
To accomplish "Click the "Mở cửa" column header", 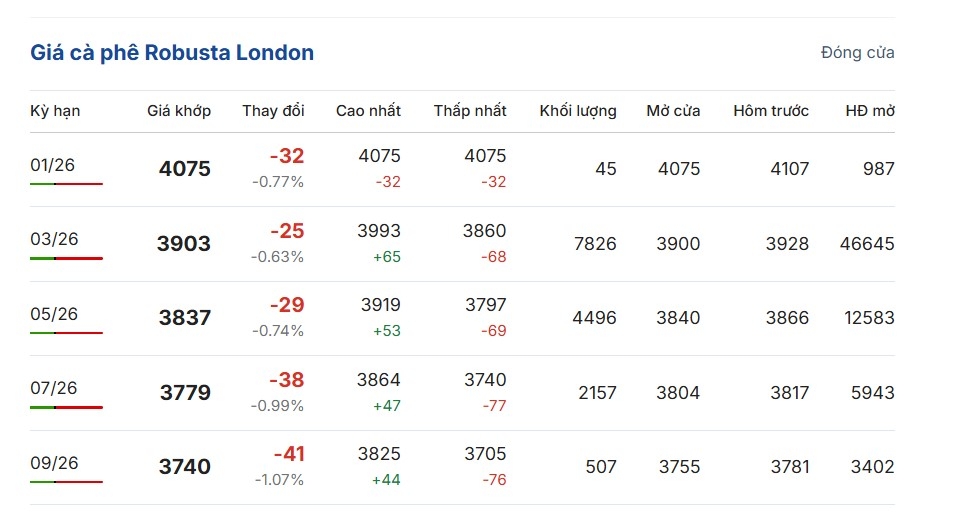I will point(673,111).
